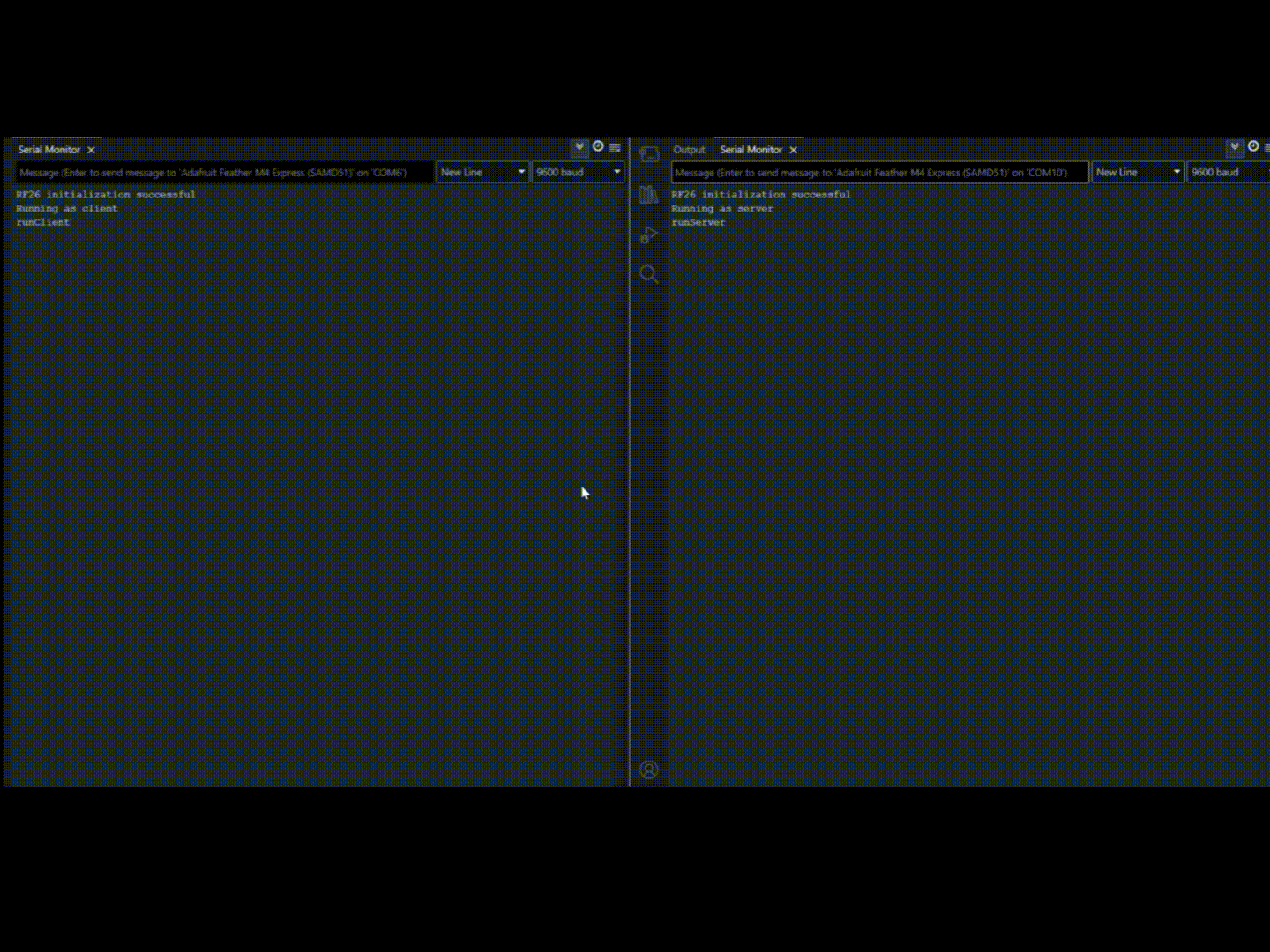Close the Serial Monitor tab beside Output
The width and height of the screenshot is (1270, 952).
[793, 151]
